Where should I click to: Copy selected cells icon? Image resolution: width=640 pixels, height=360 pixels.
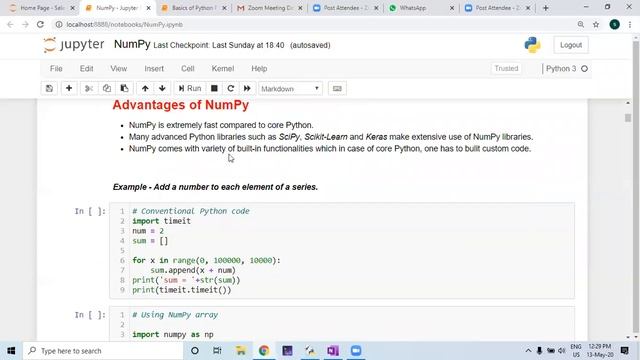pos(107,89)
